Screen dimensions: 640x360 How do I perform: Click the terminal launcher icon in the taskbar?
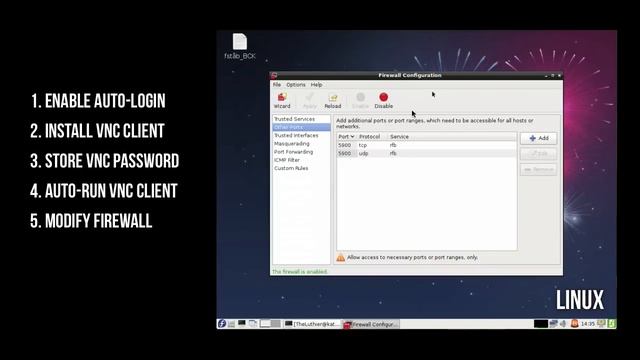(242, 324)
